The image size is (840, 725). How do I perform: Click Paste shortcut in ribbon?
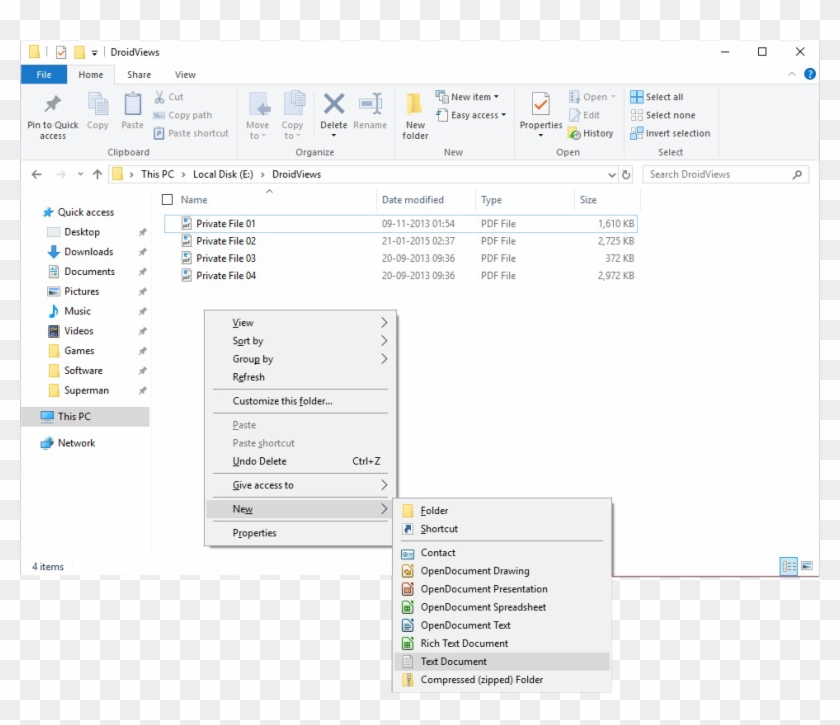[191, 133]
